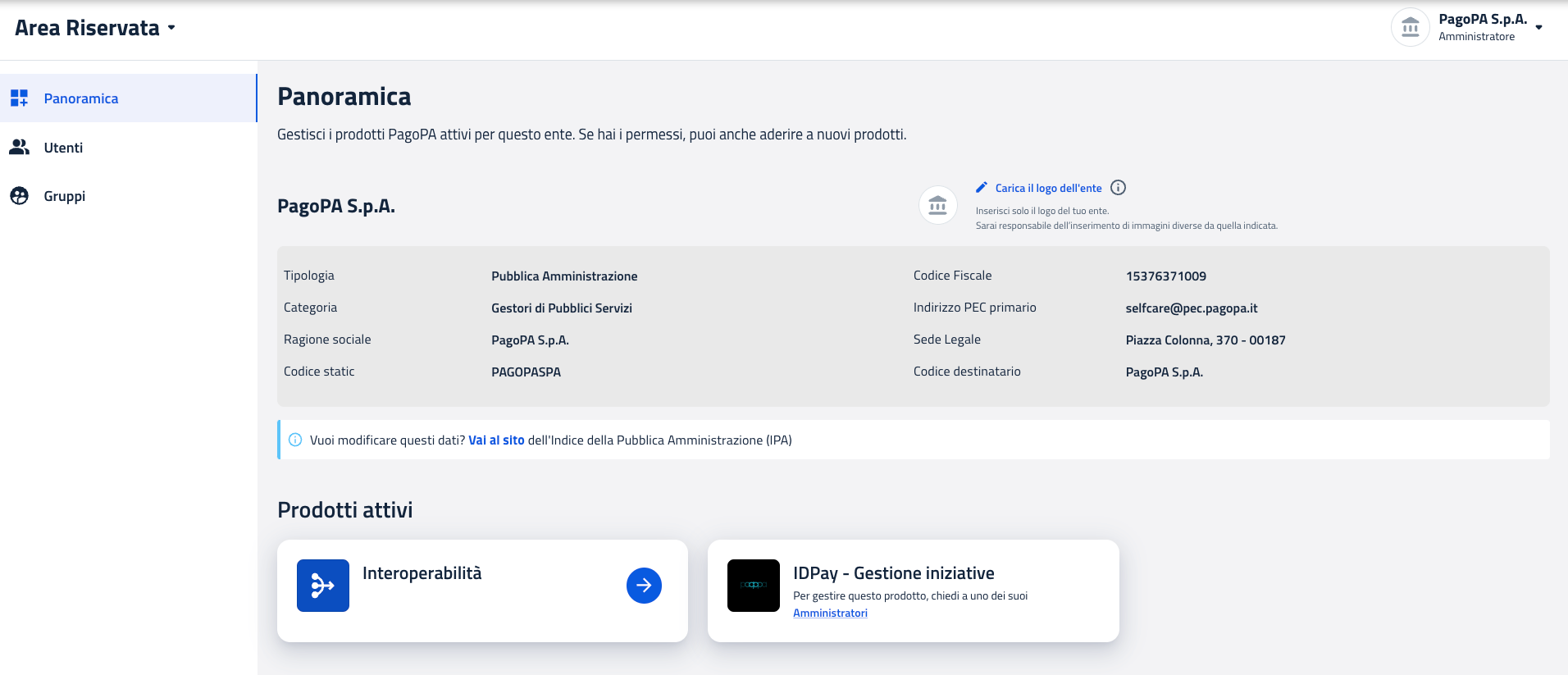
Task: Click the Interoperabilità product icon
Action: (x=322, y=586)
